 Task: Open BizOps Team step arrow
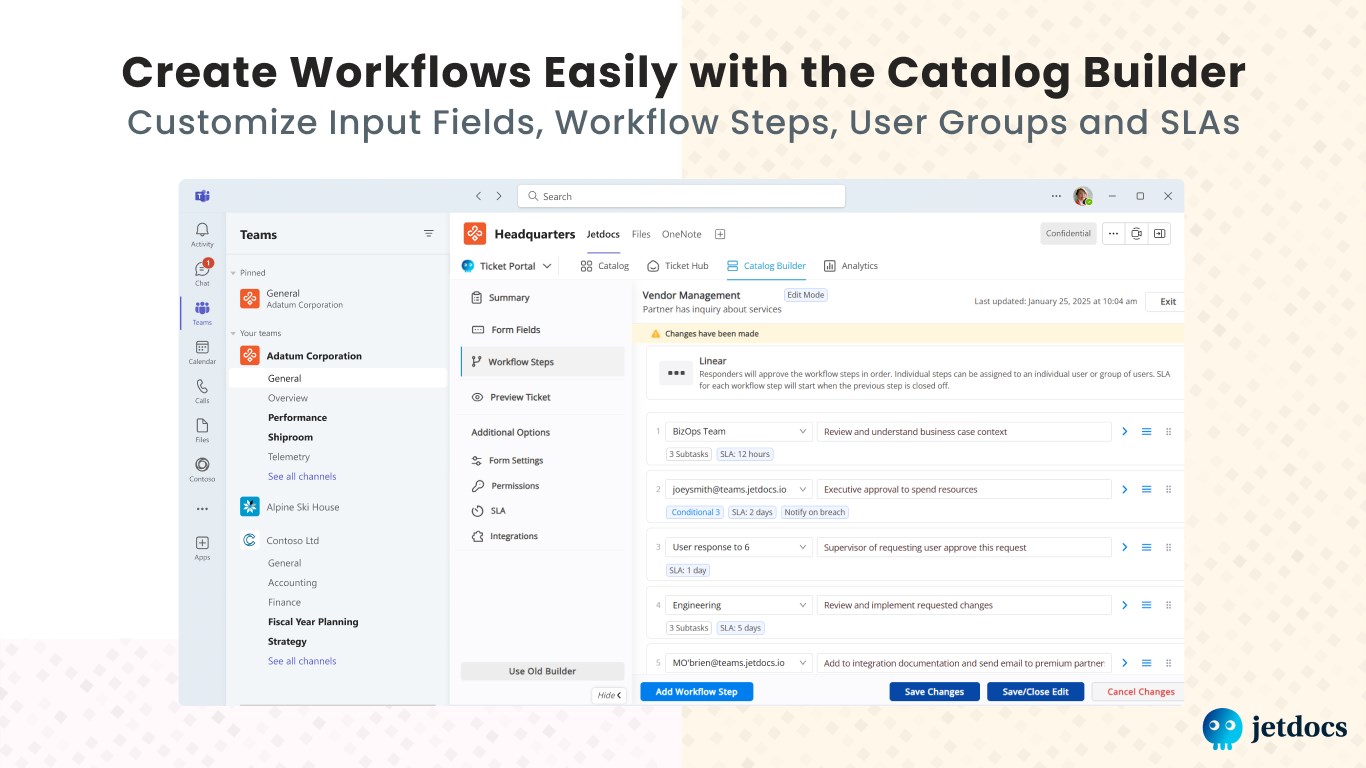[1124, 432]
